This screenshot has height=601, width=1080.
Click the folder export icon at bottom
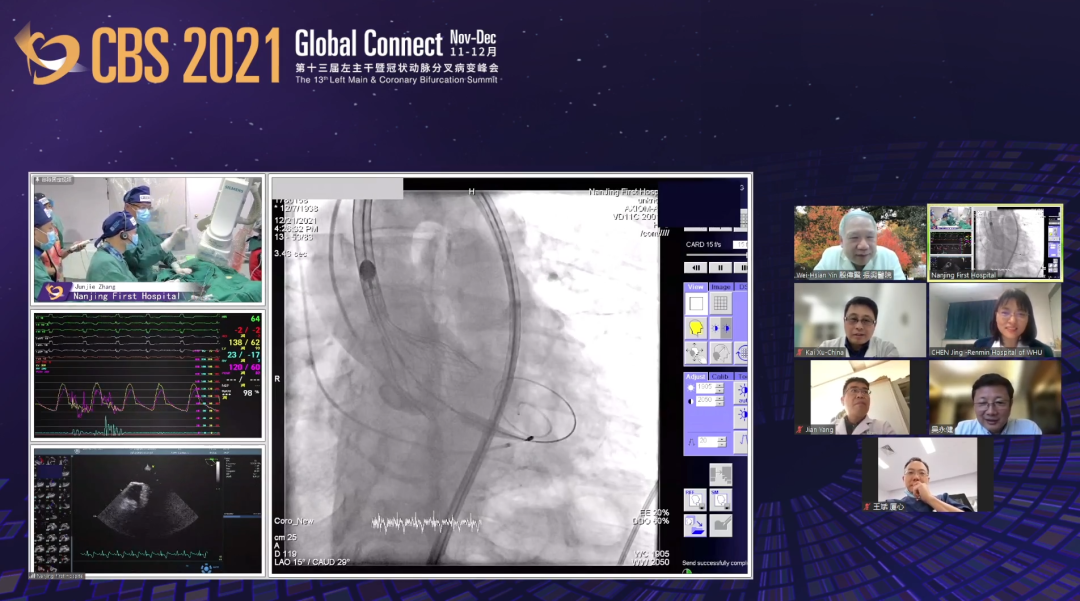click(696, 523)
